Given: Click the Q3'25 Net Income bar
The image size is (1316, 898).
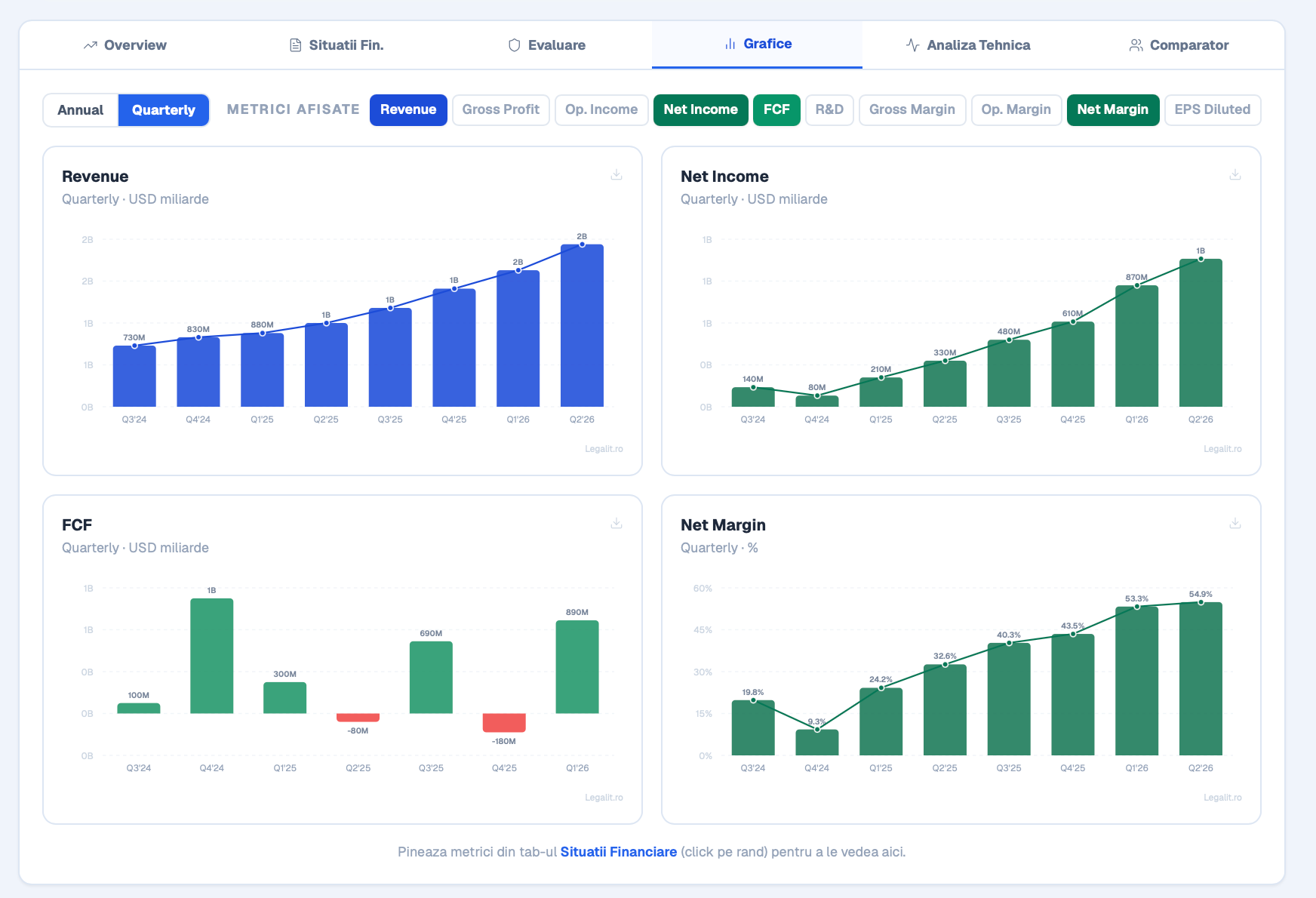Looking at the screenshot, I should pos(1009,374).
